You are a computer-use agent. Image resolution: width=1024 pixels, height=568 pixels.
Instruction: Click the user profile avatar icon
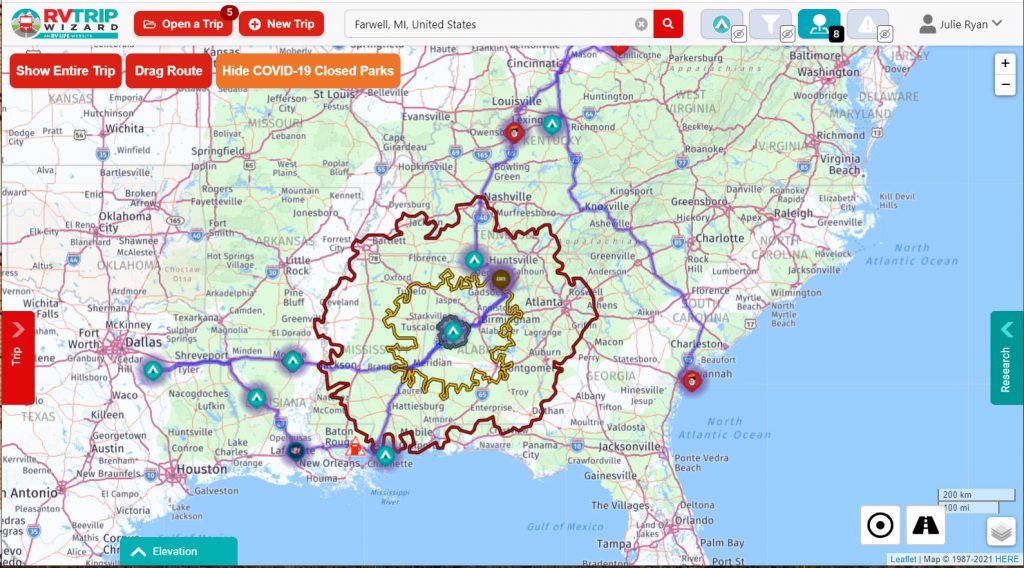[x=927, y=25]
